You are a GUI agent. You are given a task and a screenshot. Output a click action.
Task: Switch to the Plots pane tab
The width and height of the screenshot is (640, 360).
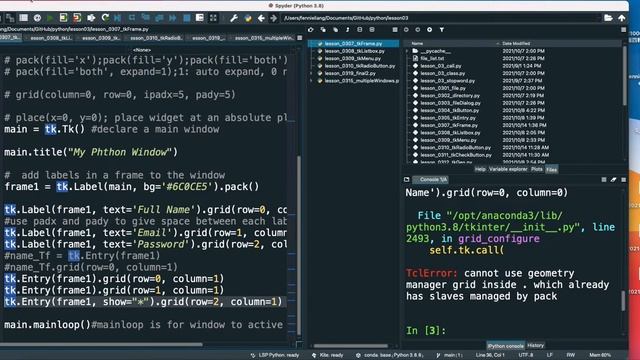tap(537, 169)
